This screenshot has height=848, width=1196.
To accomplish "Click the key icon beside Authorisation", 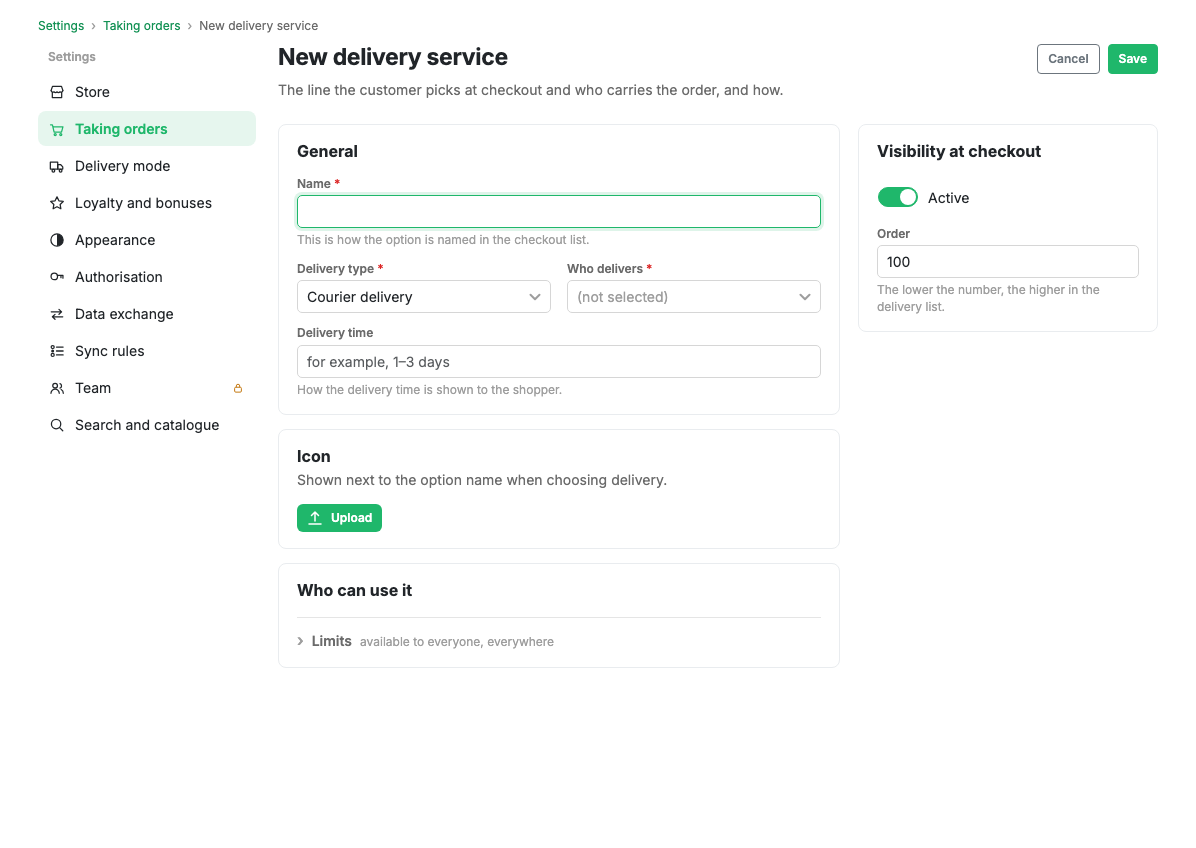I will click(x=57, y=278).
